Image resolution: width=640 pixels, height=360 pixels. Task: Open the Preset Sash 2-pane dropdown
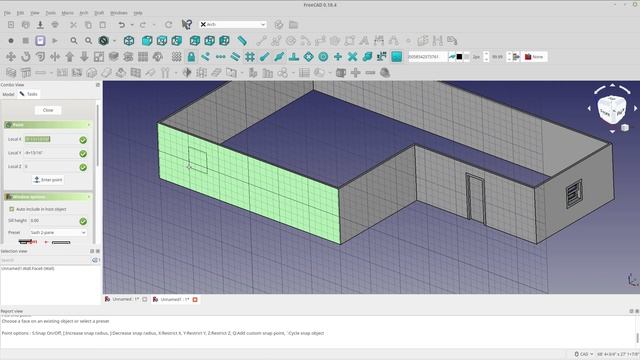[x=58, y=232]
